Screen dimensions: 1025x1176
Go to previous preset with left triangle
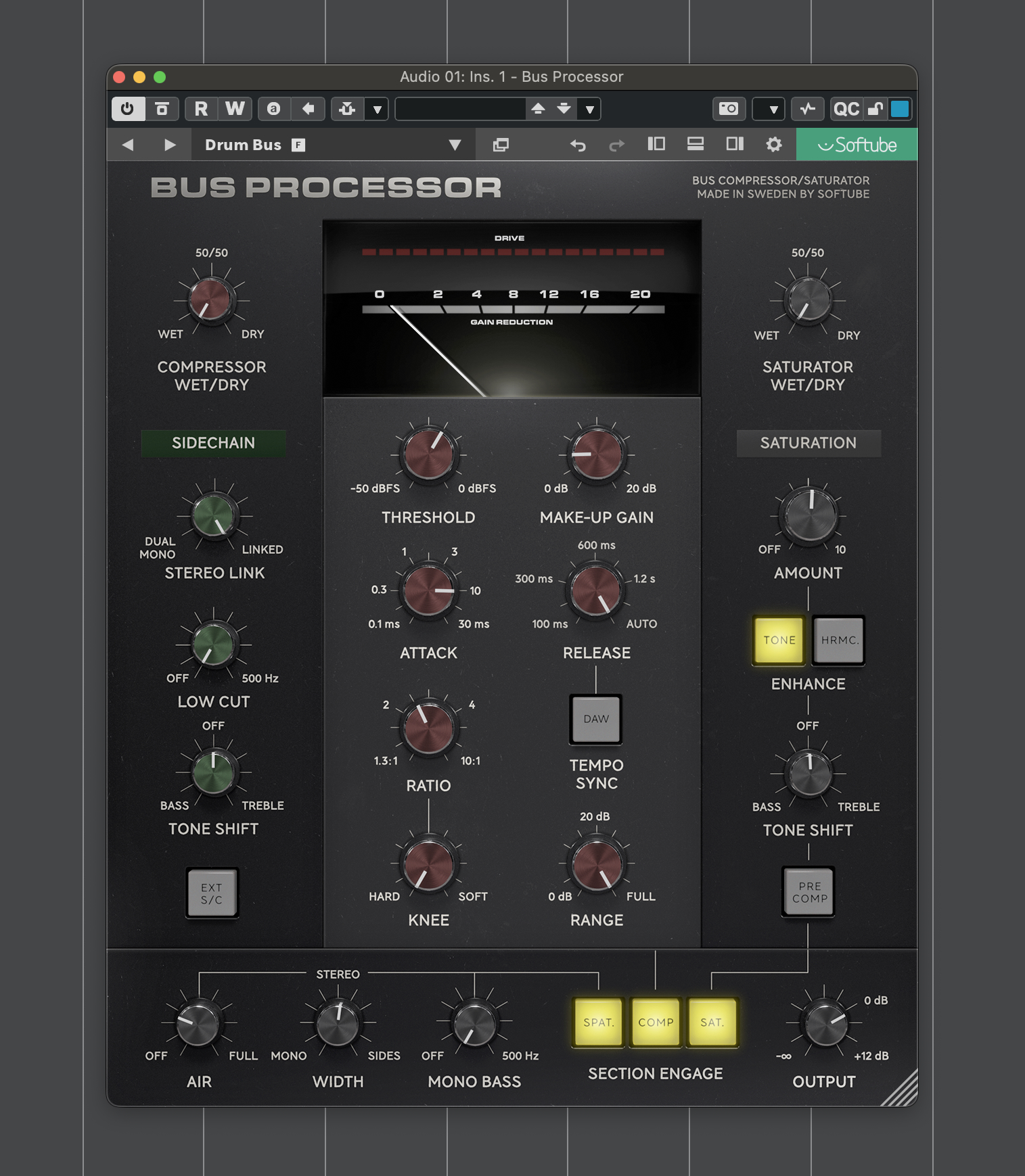click(x=128, y=145)
